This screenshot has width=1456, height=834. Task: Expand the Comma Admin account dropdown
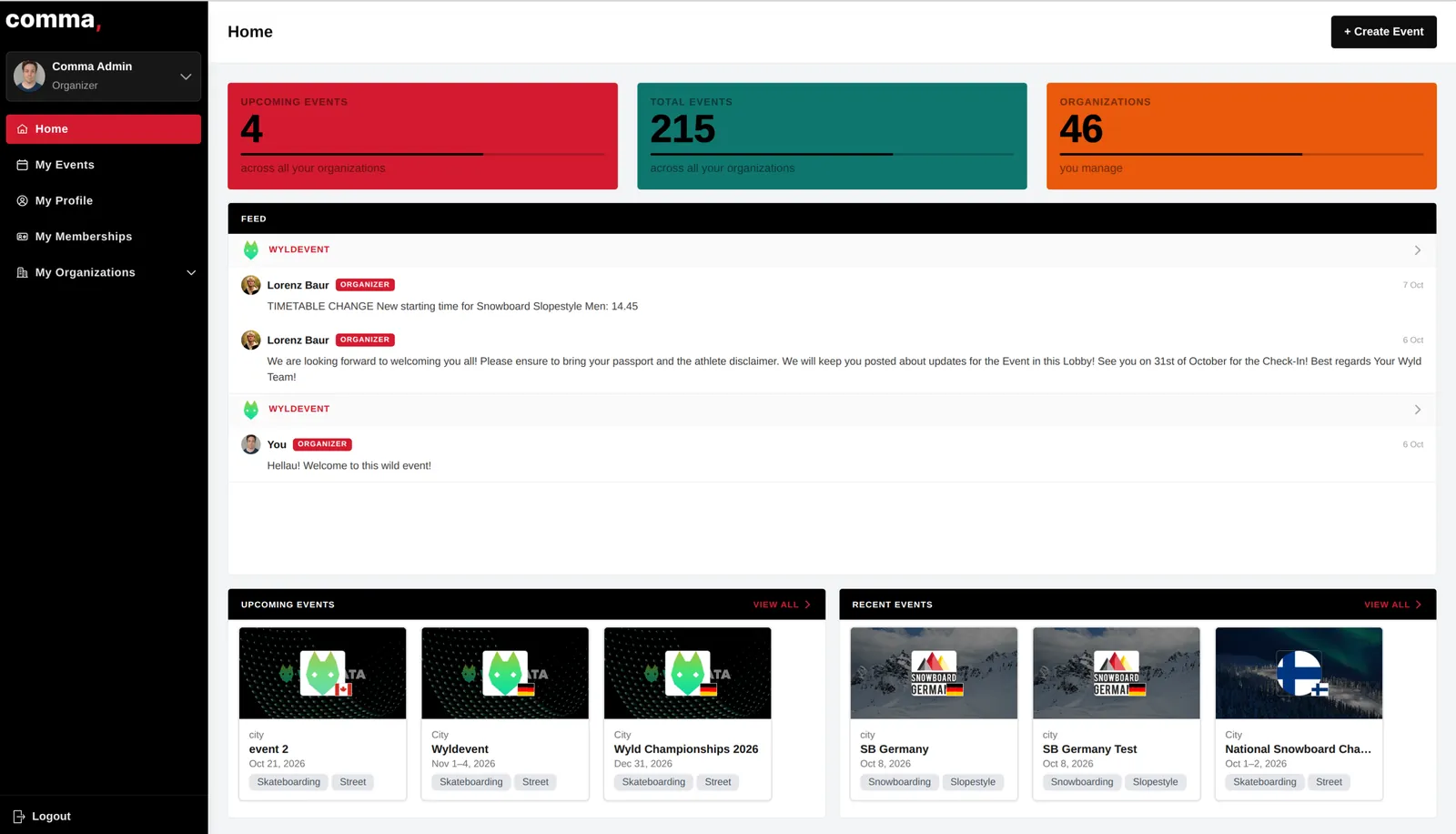(186, 76)
